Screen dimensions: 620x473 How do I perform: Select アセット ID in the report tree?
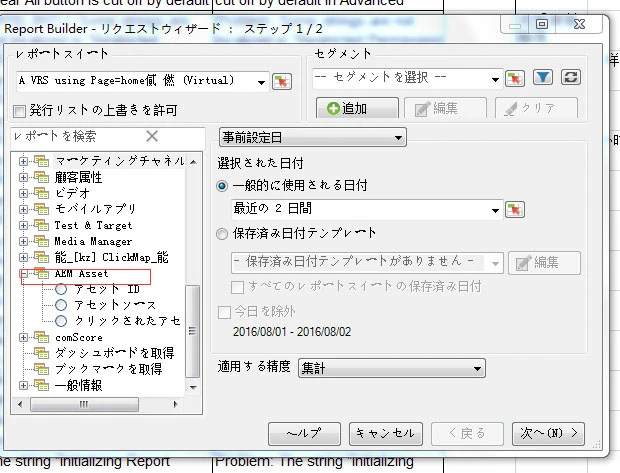(x=106, y=289)
